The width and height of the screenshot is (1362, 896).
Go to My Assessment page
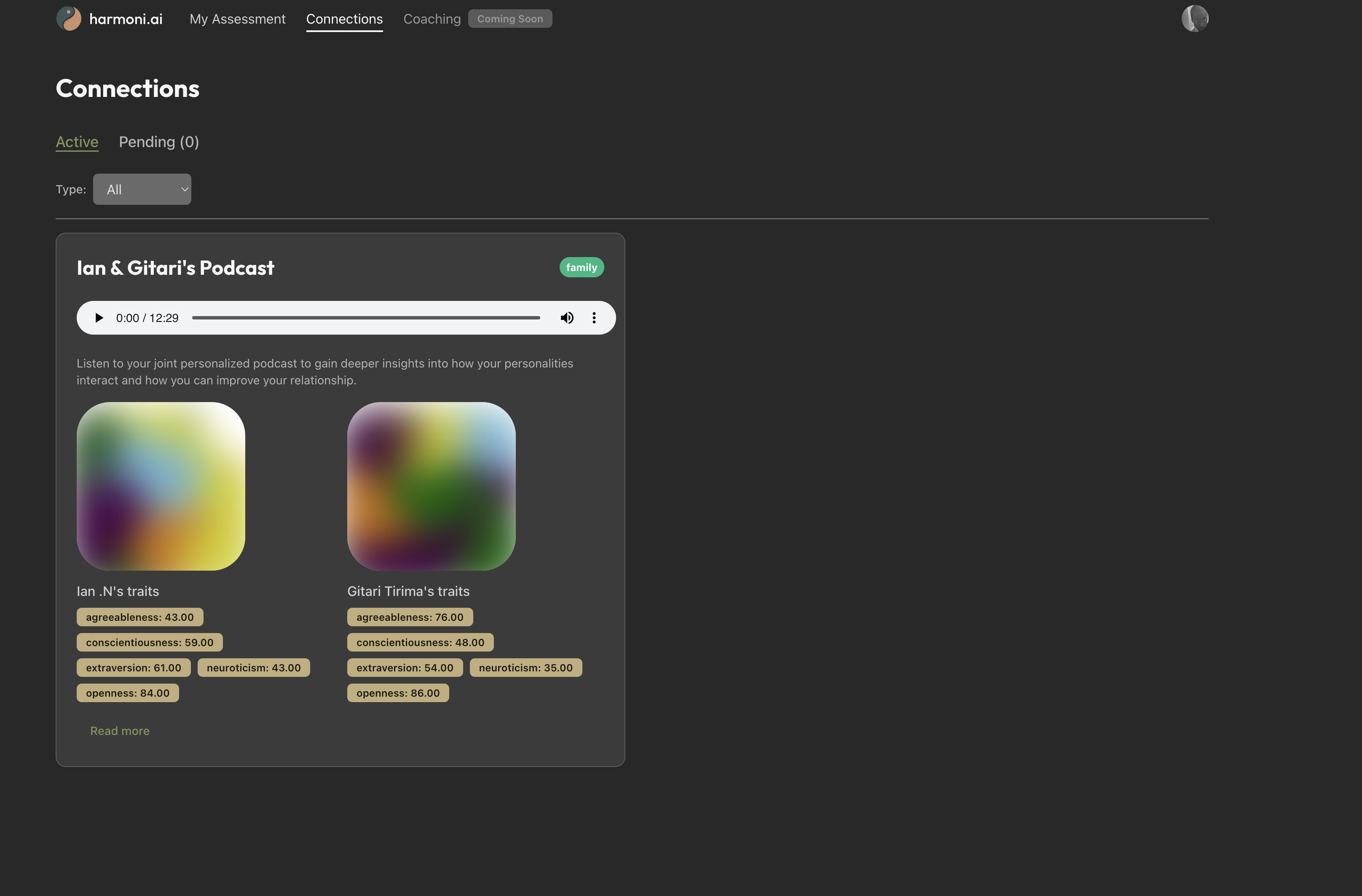tap(237, 19)
